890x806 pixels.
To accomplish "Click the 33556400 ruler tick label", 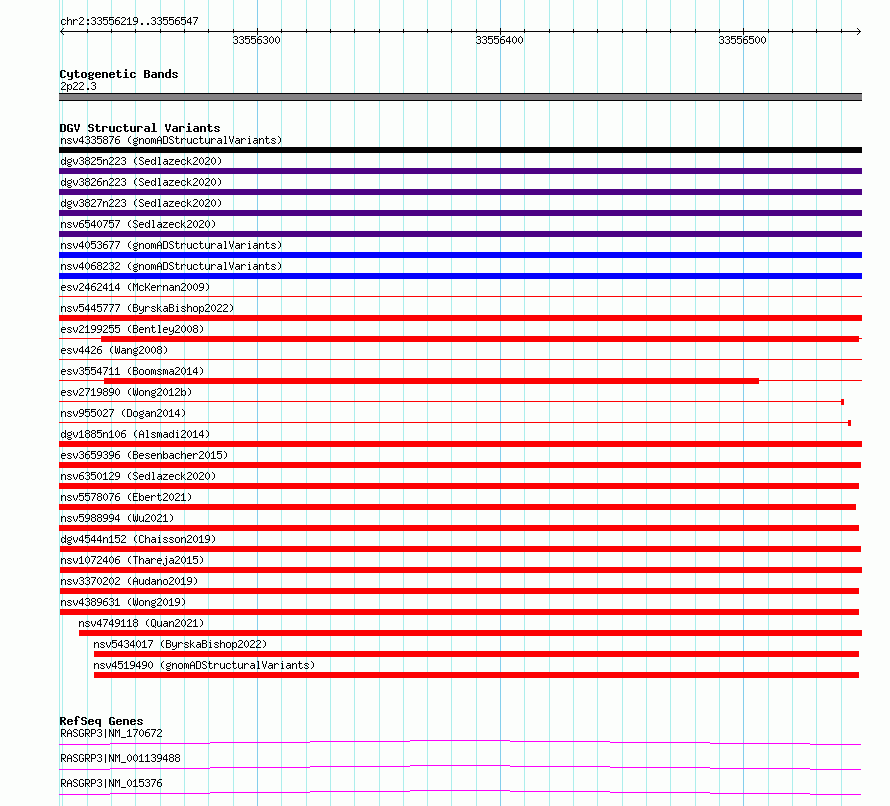I will pos(499,40).
